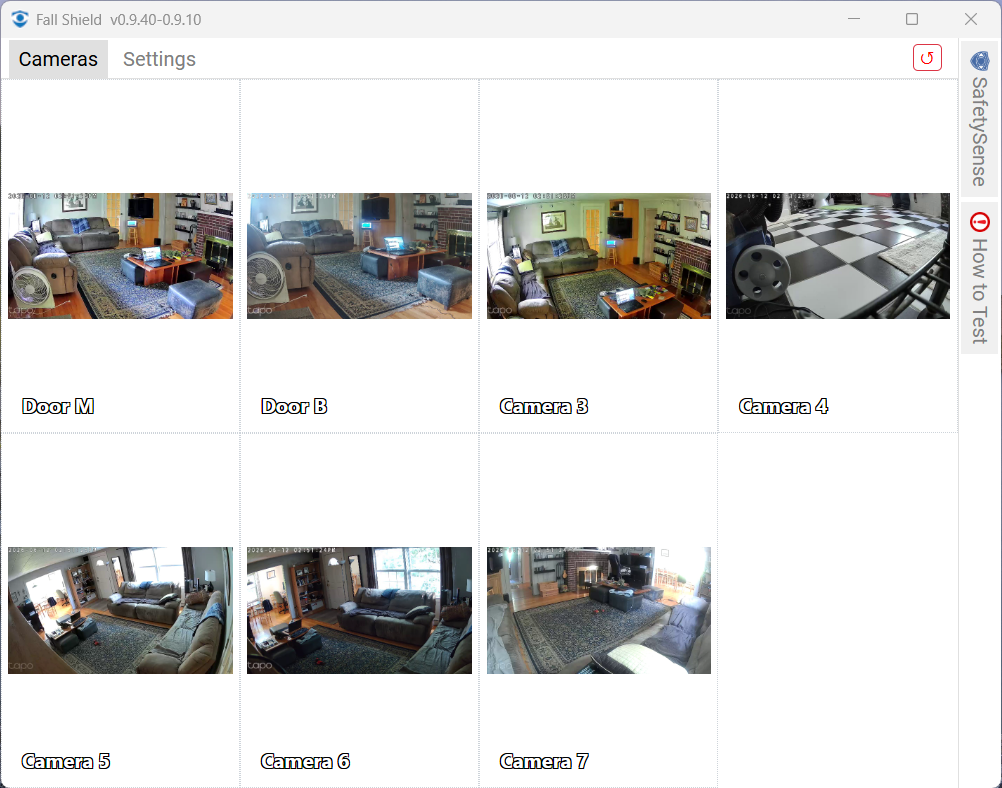Open the How to Test side tab
The height and width of the screenshot is (788, 1002).
(979, 277)
